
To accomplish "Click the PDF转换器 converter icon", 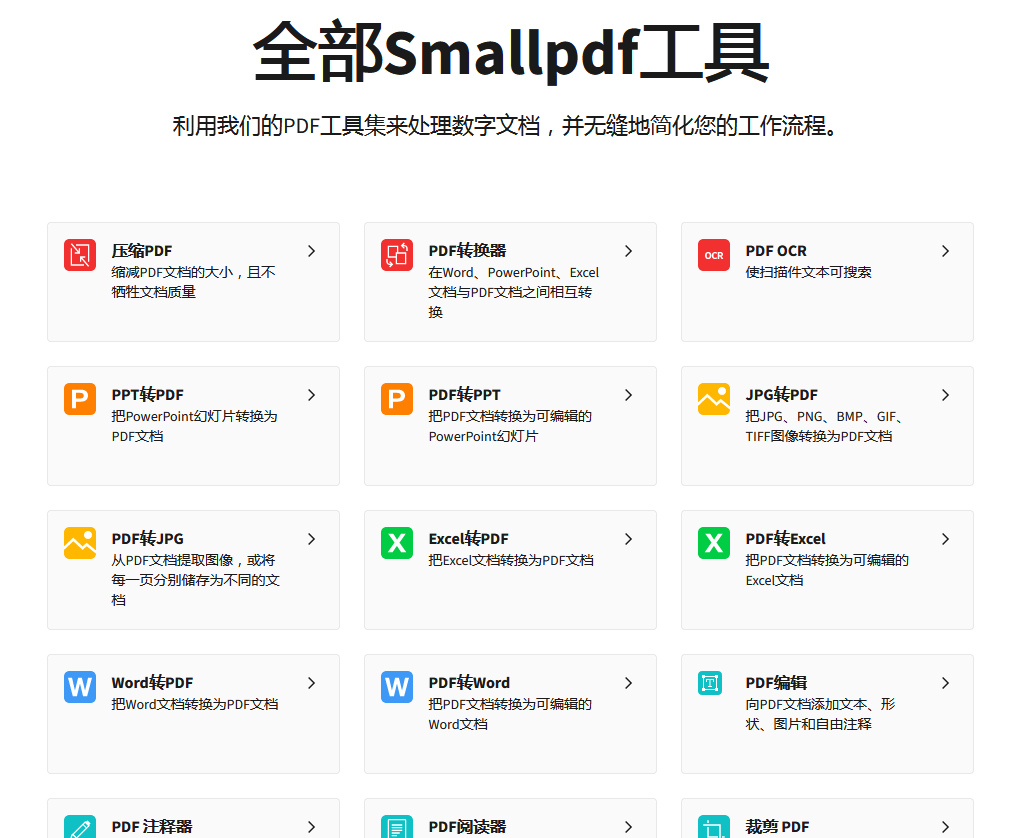I will click(x=397, y=255).
